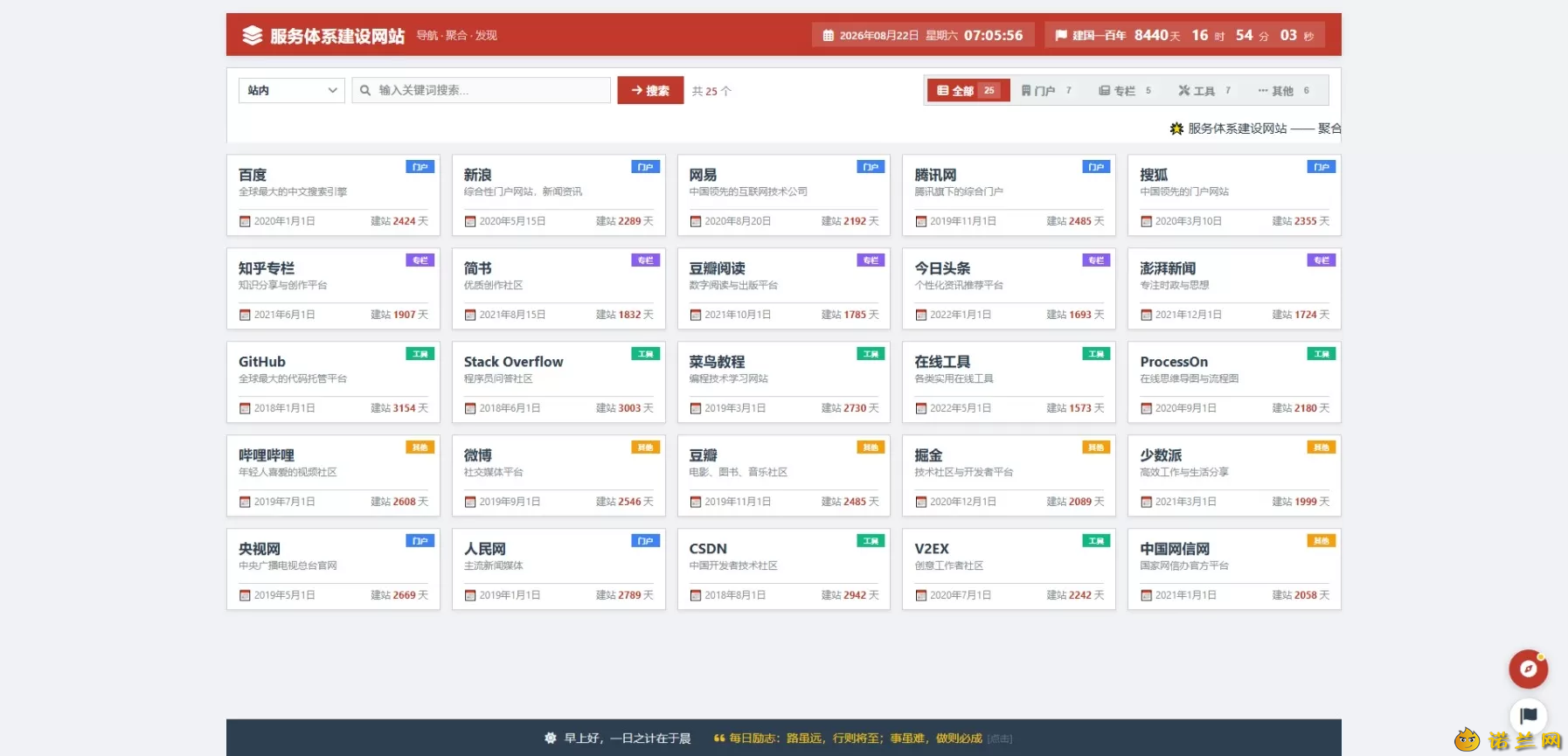Click the red compass floating button

(1528, 669)
